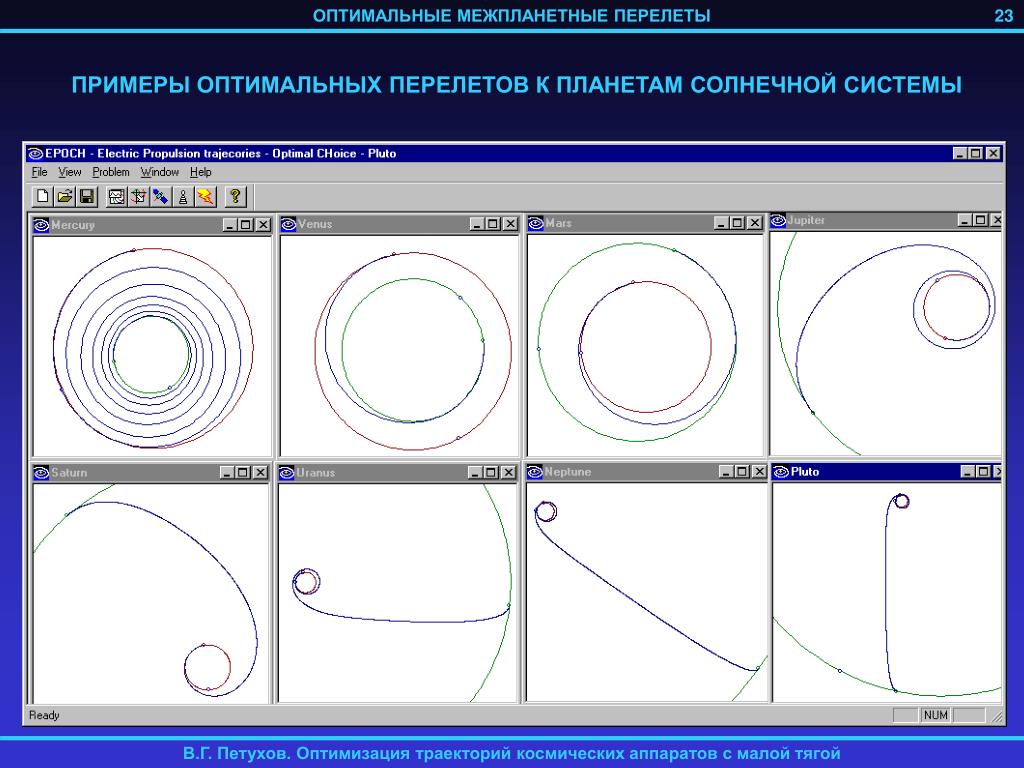Image resolution: width=1024 pixels, height=768 pixels.
Task: Click the Venus trajectory plot area
Action: pyautogui.click(x=399, y=345)
